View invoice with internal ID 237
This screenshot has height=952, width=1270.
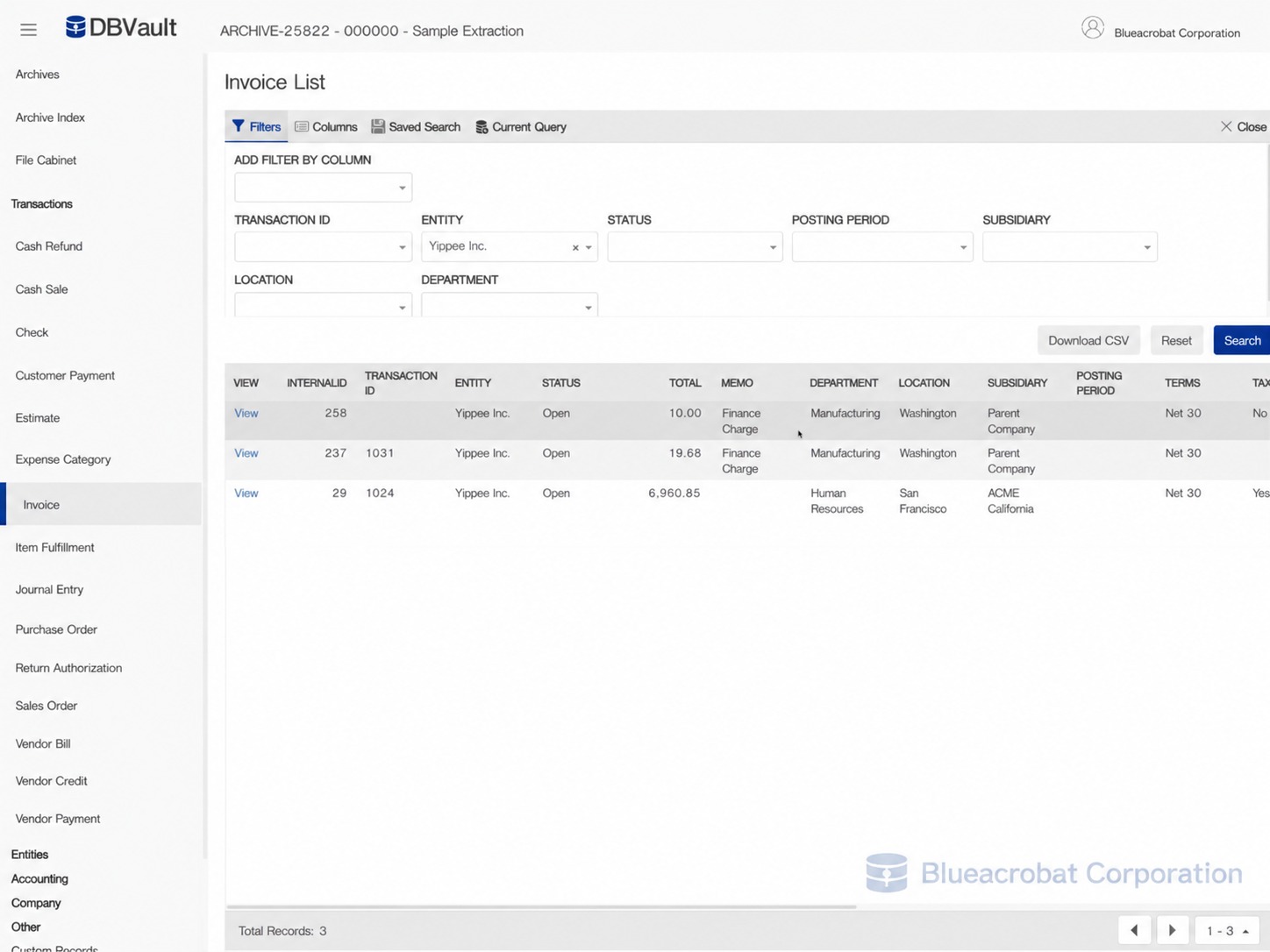[x=246, y=453]
